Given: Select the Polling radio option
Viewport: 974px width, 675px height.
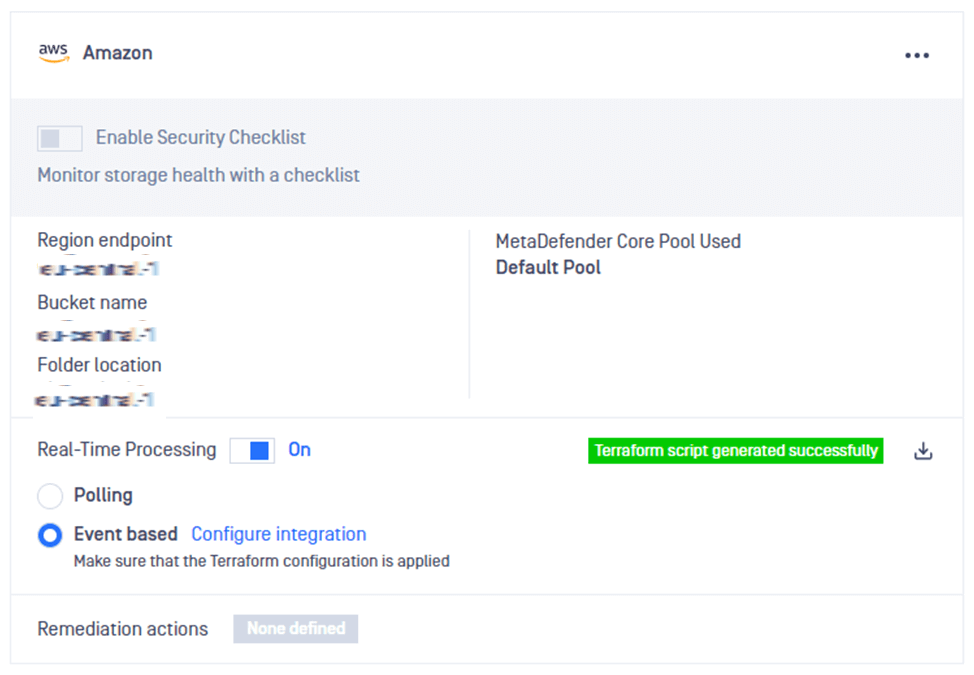Looking at the screenshot, I should coord(50,496).
